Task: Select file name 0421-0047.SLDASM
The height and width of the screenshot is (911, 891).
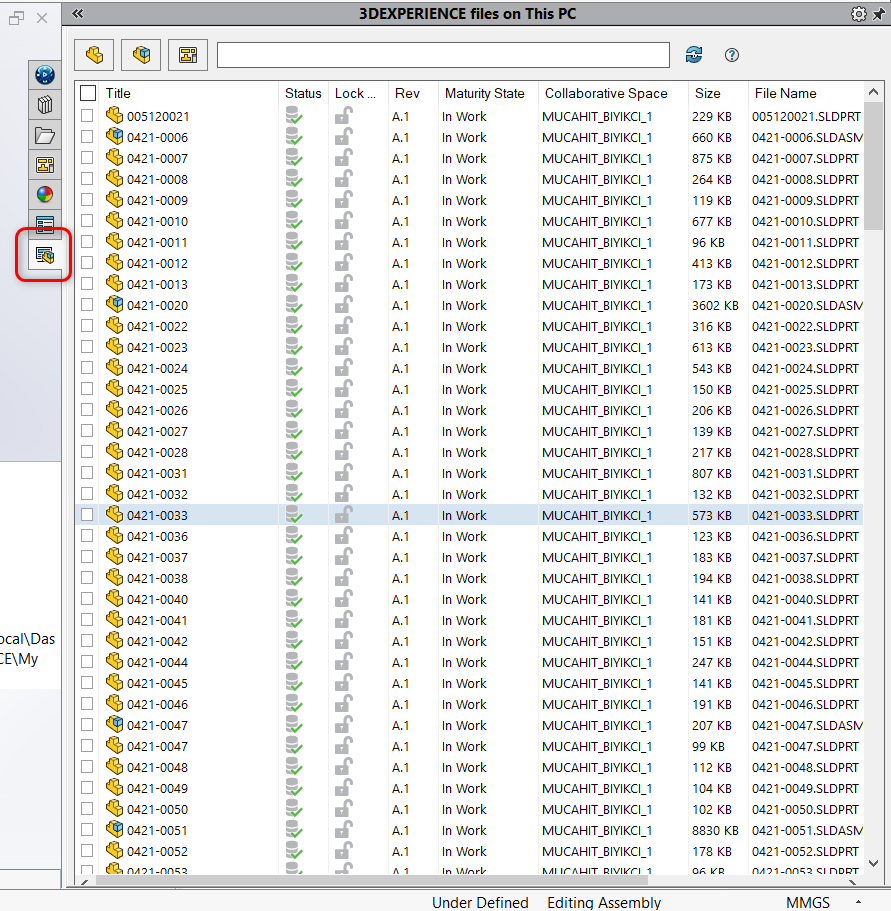Action: (807, 726)
